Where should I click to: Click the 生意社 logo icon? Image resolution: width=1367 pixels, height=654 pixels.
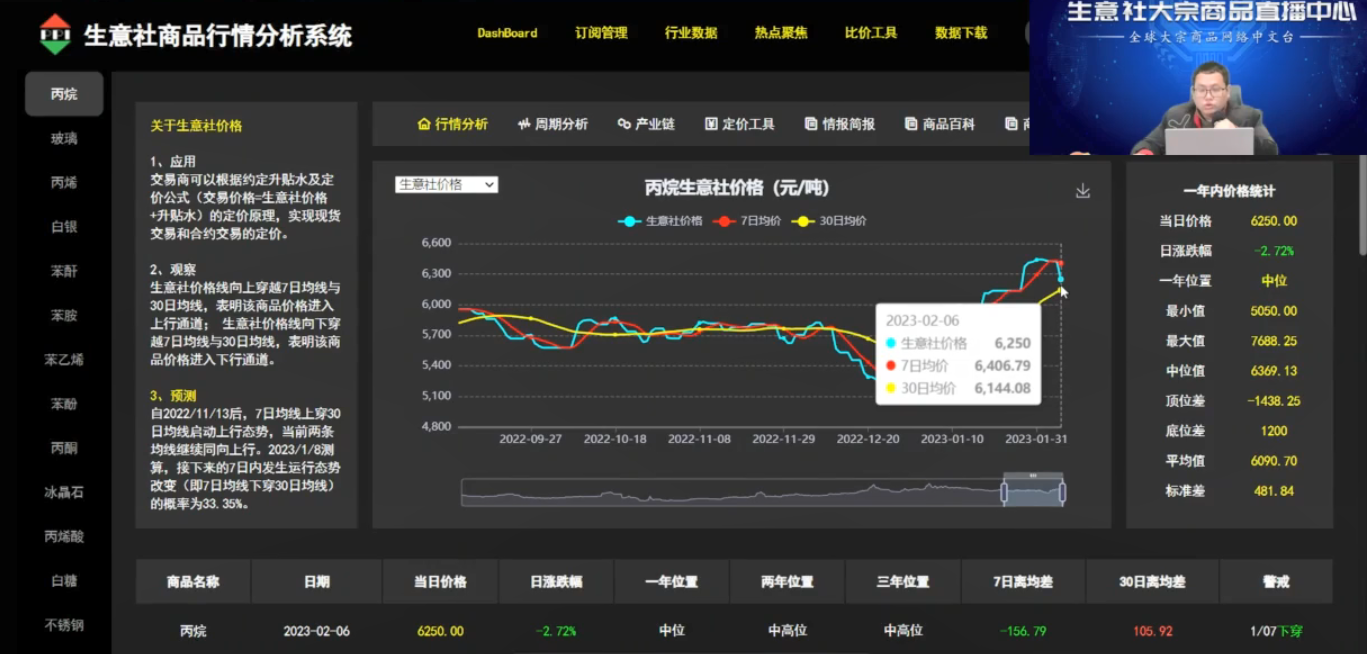(55, 35)
